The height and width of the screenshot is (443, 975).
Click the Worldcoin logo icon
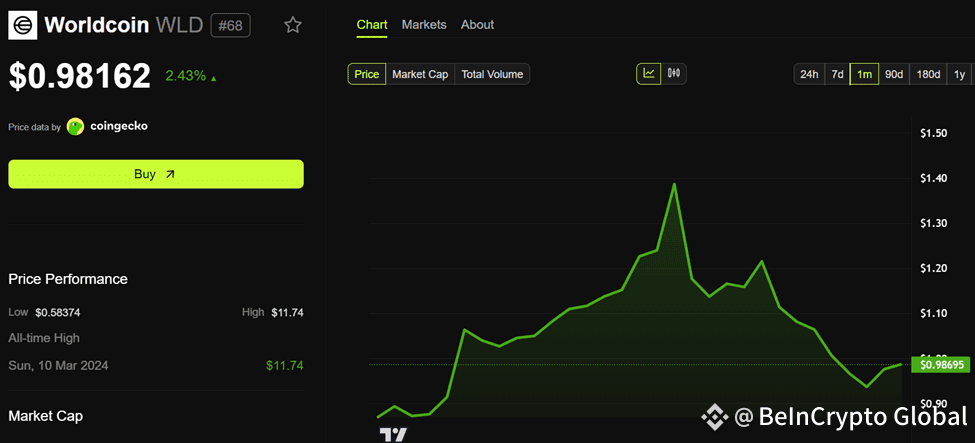point(23,26)
